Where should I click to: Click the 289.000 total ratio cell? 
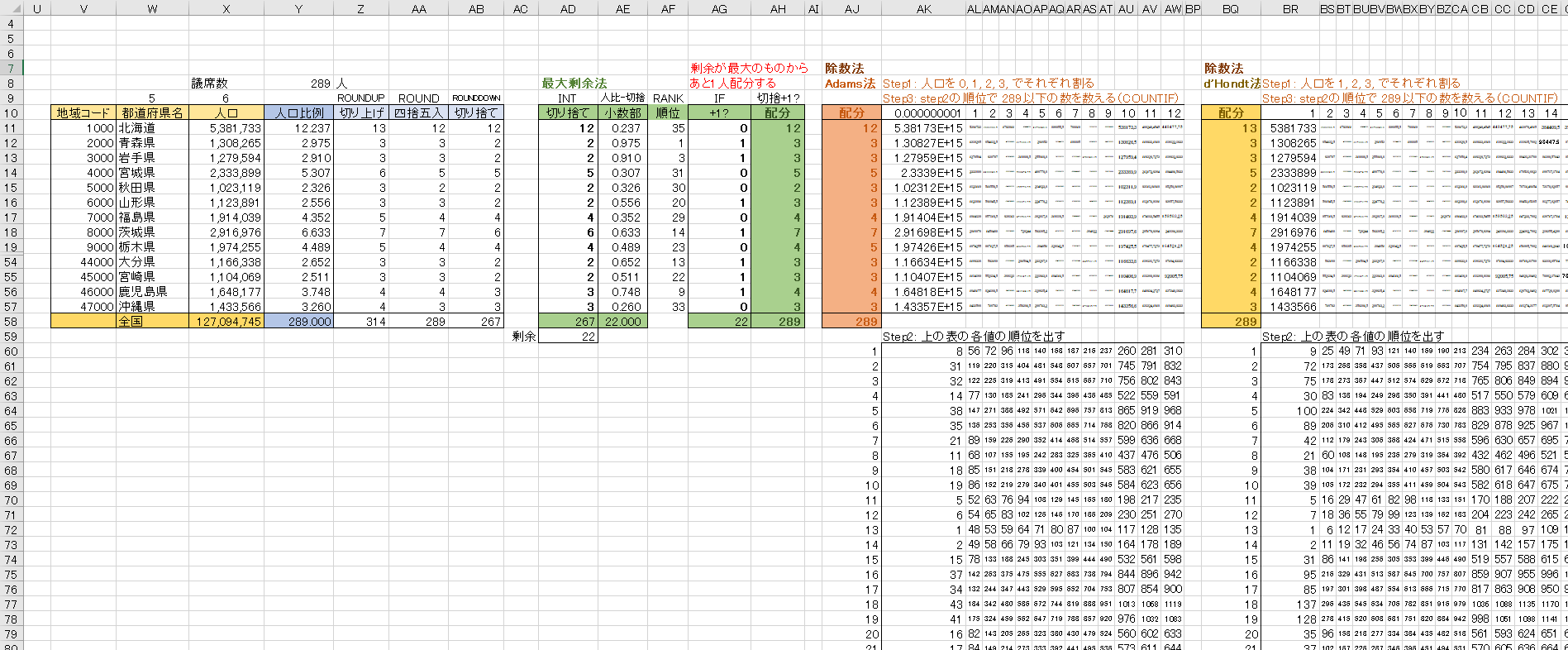point(299,322)
